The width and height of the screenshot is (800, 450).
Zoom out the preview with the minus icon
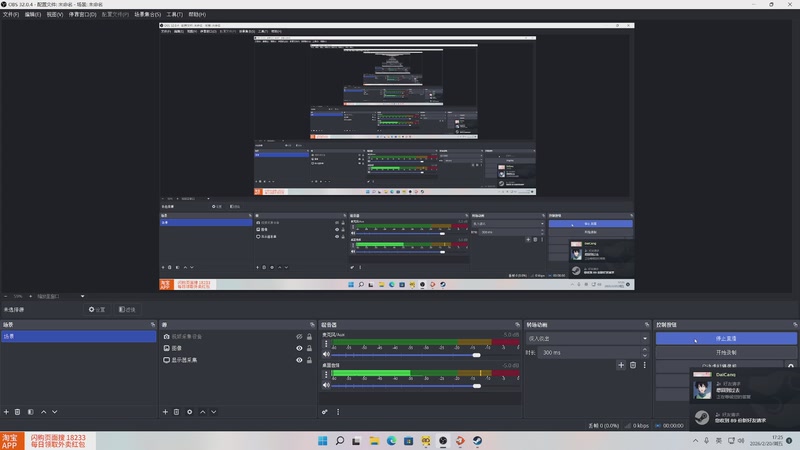(x=6, y=296)
